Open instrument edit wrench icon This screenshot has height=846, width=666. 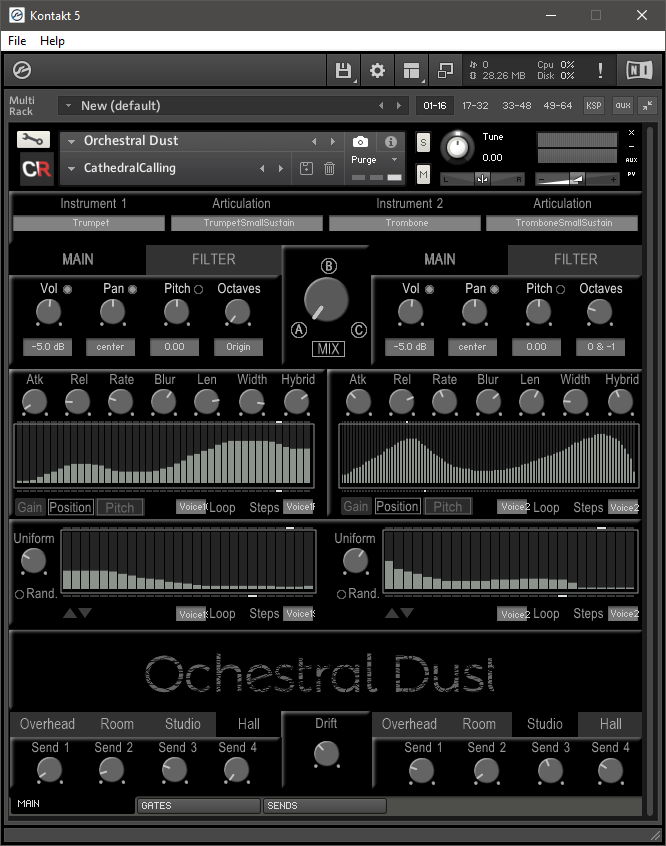[33, 140]
